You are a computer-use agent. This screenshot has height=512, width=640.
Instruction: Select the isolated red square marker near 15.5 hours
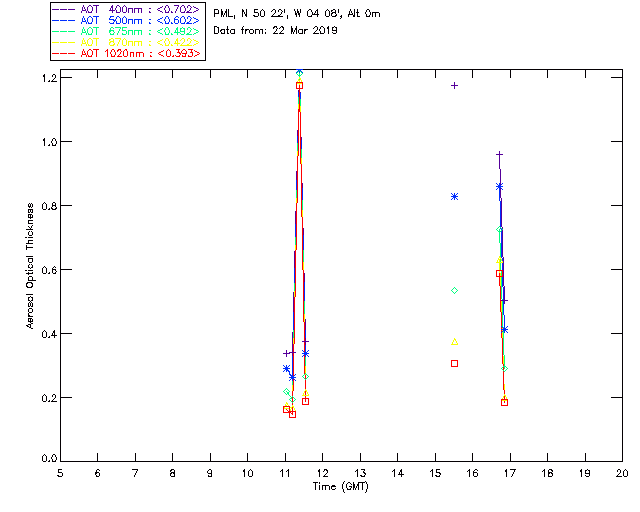tap(454, 363)
